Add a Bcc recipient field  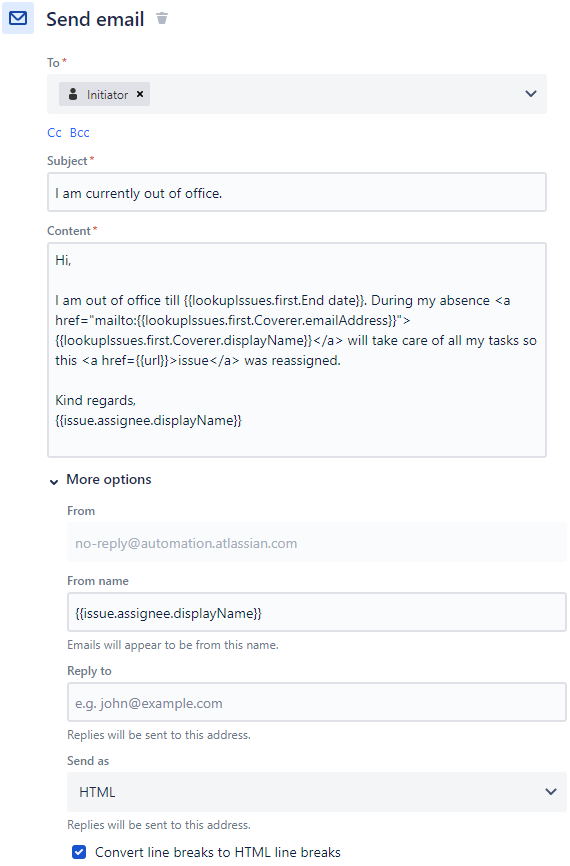coord(80,133)
